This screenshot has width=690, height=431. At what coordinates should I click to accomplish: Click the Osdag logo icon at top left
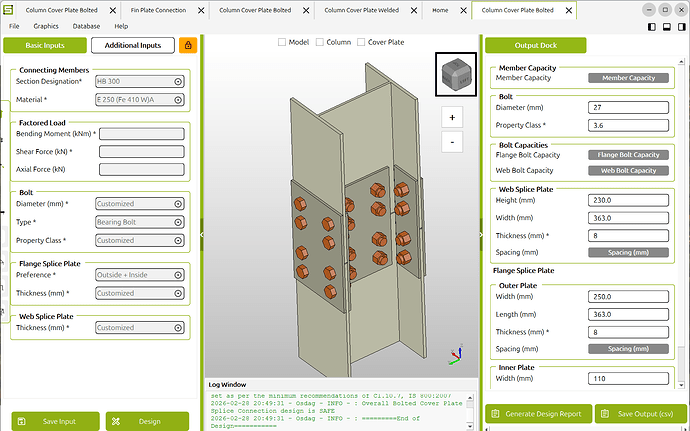[10, 9]
